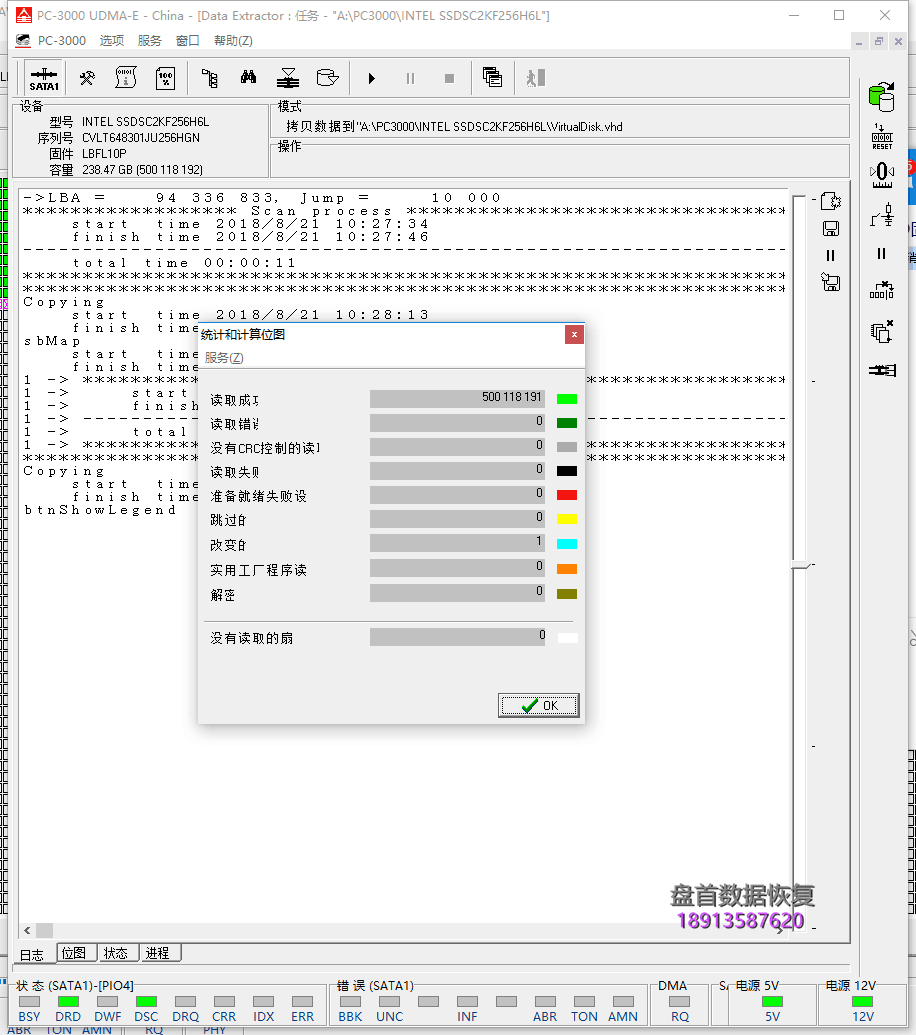916x1035 pixels.
Task: Click the 100% document icon in toolbar
Action: 165,78
